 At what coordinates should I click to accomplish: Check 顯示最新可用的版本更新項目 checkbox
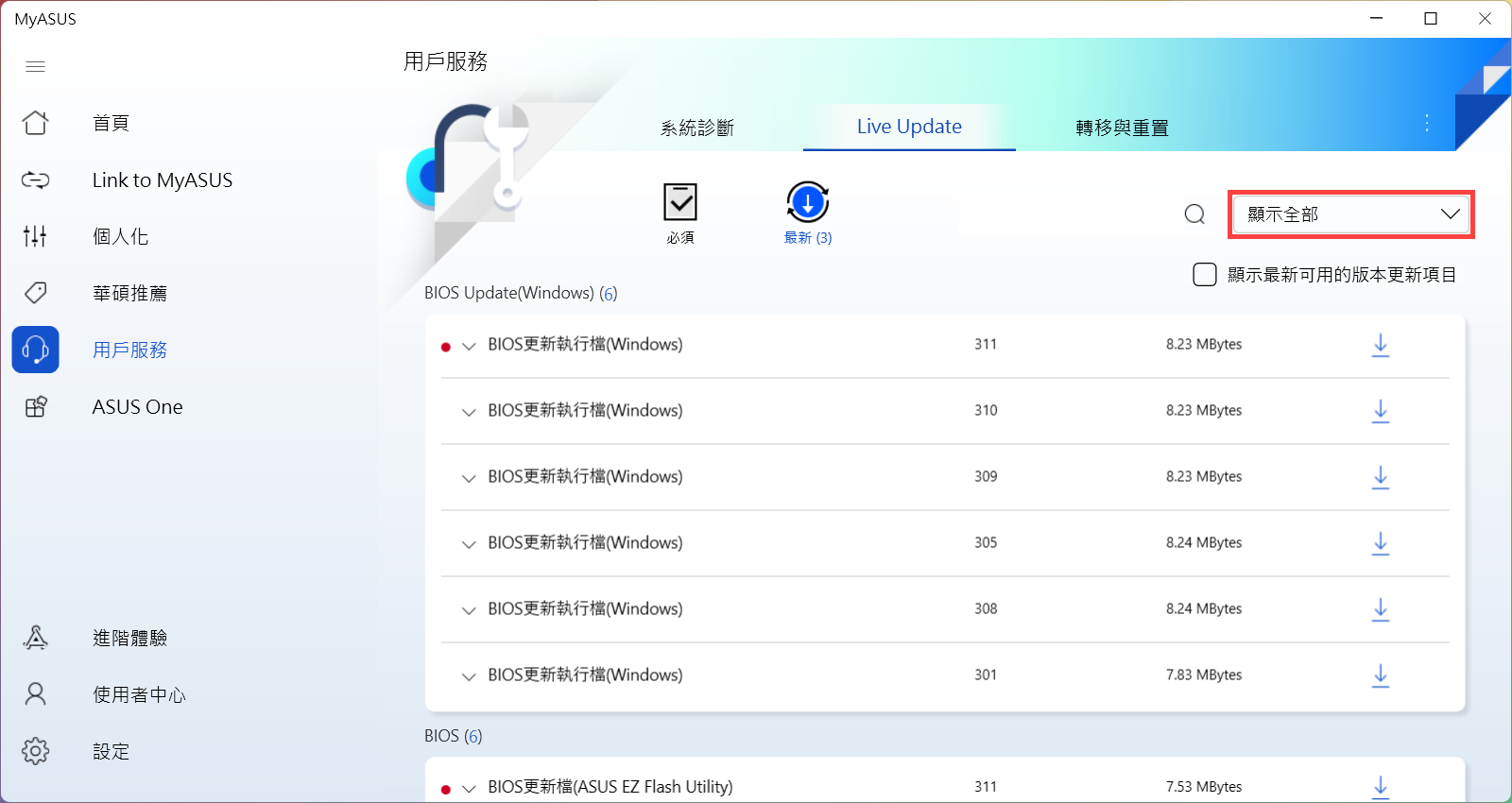coord(1204,275)
